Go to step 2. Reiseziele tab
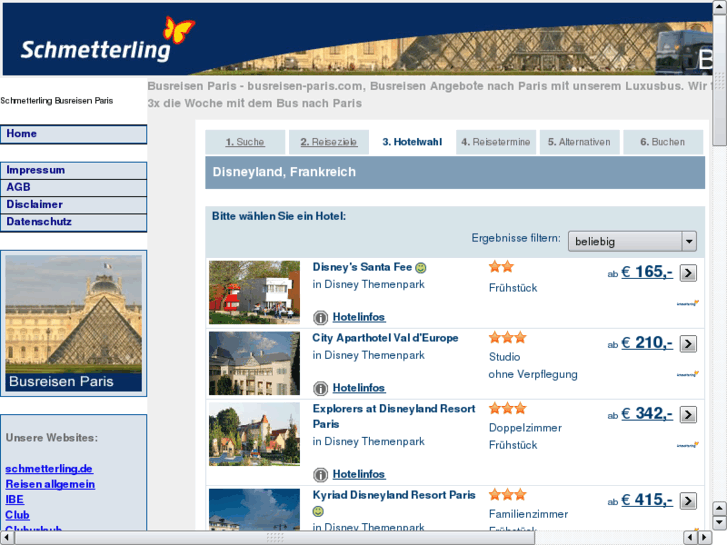This screenshot has height=545, width=727. coord(328,142)
